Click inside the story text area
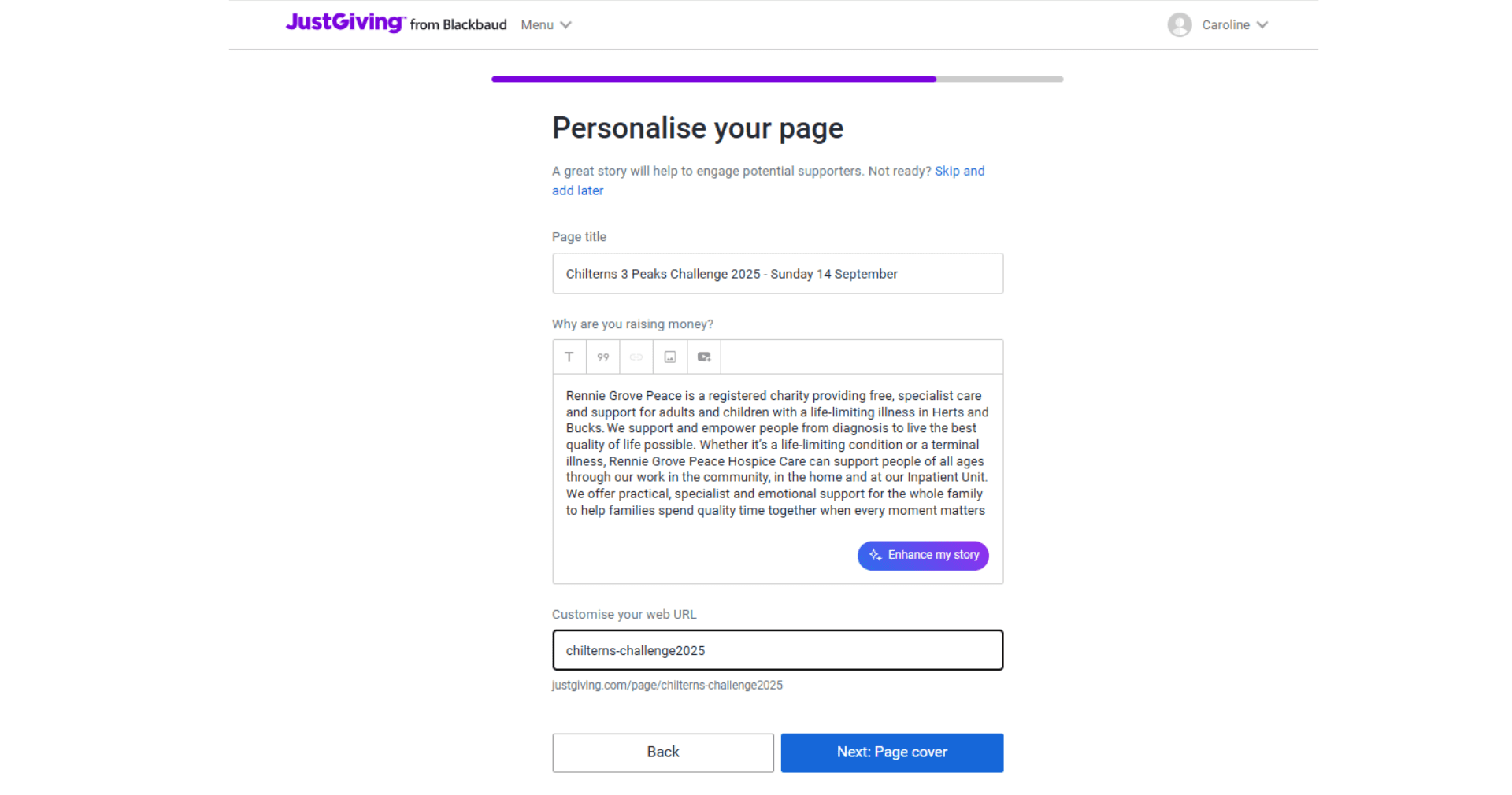This screenshot has width=1512, height=795. pyautogui.click(x=777, y=453)
